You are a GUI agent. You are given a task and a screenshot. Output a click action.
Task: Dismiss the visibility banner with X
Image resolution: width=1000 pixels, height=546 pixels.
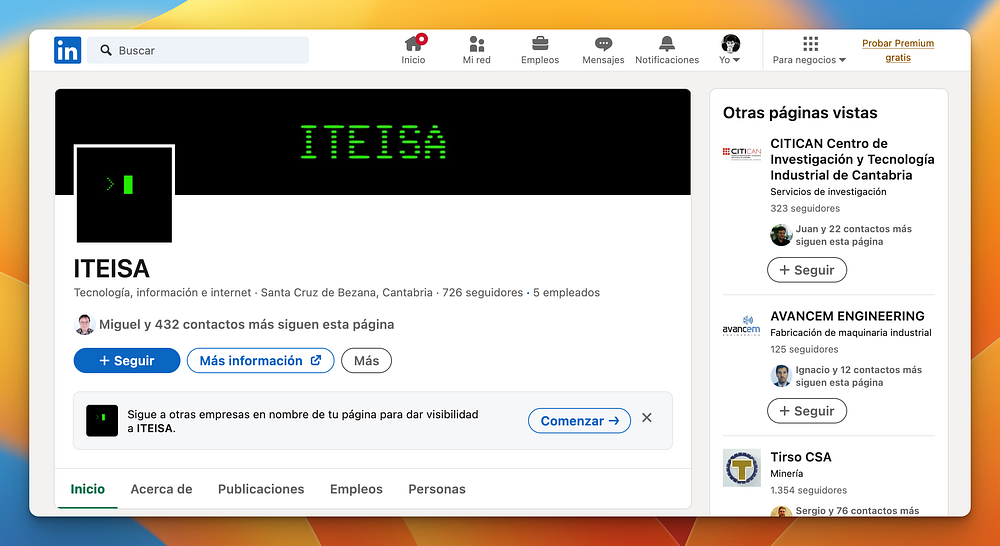coord(647,418)
